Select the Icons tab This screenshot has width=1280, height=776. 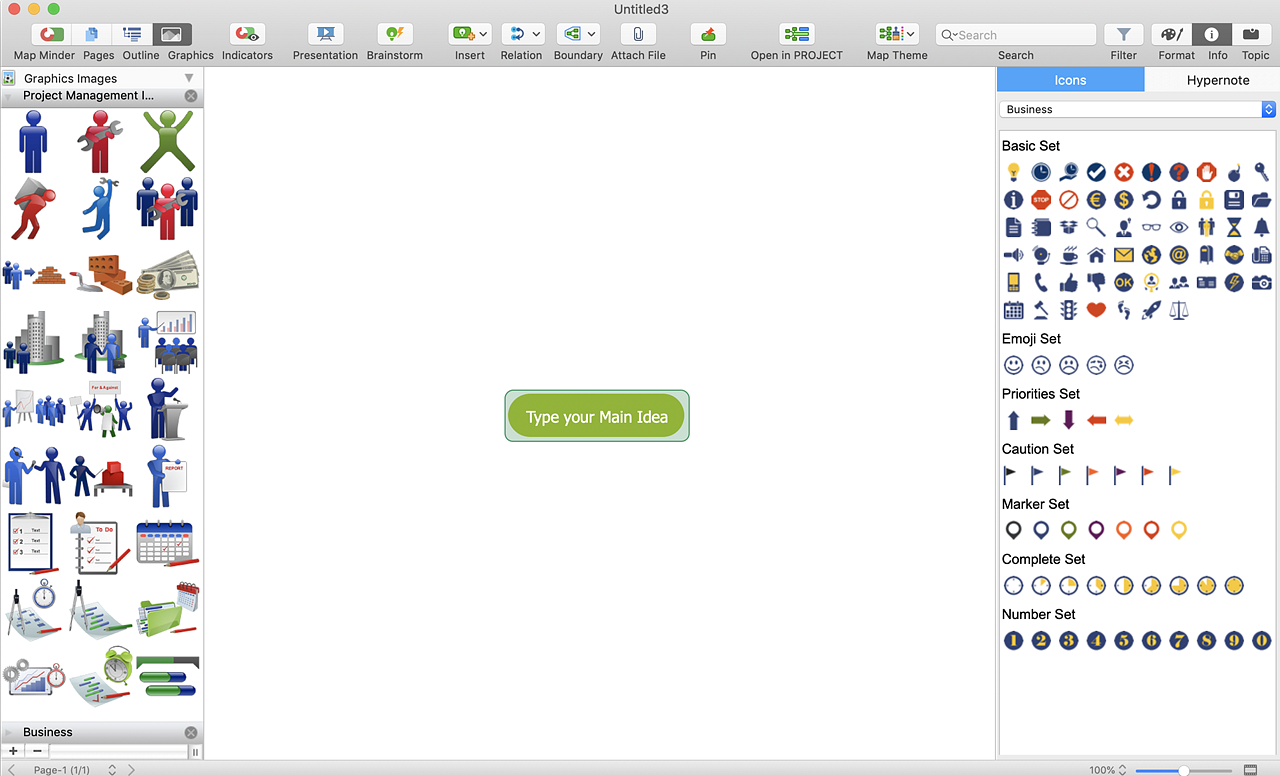click(1070, 80)
